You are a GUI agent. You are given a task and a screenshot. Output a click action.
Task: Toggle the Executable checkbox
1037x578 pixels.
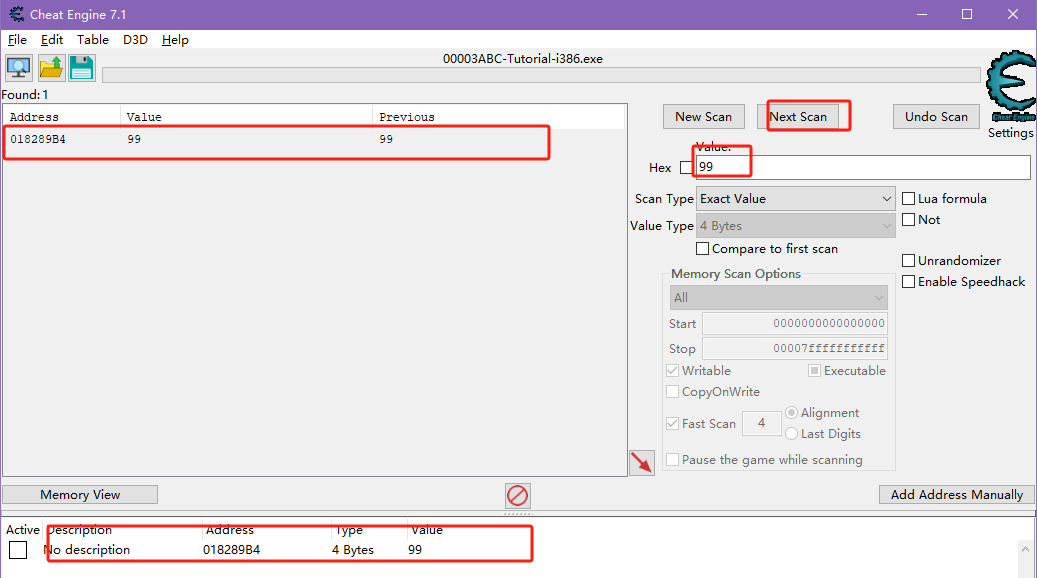814,370
